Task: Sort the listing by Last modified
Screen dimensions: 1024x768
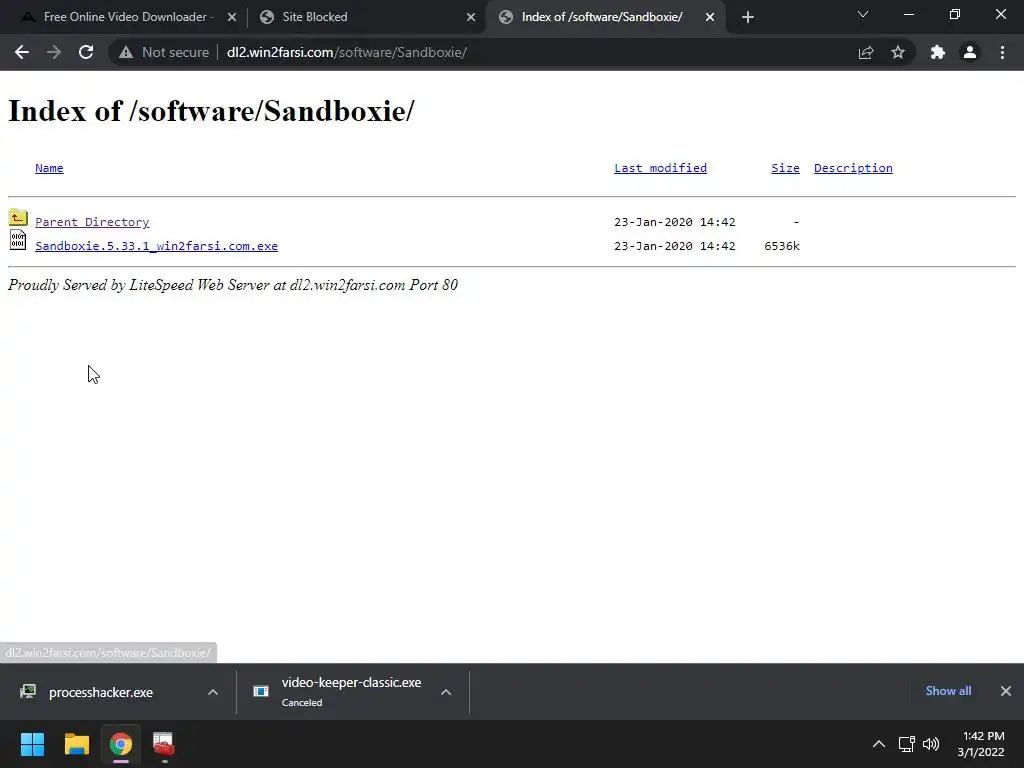Action: point(660,168)
